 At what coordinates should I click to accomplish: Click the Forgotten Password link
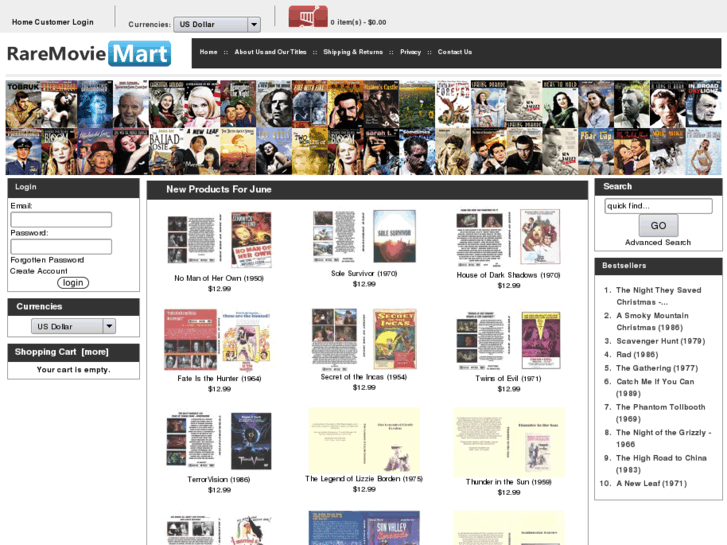coord(47,260)
